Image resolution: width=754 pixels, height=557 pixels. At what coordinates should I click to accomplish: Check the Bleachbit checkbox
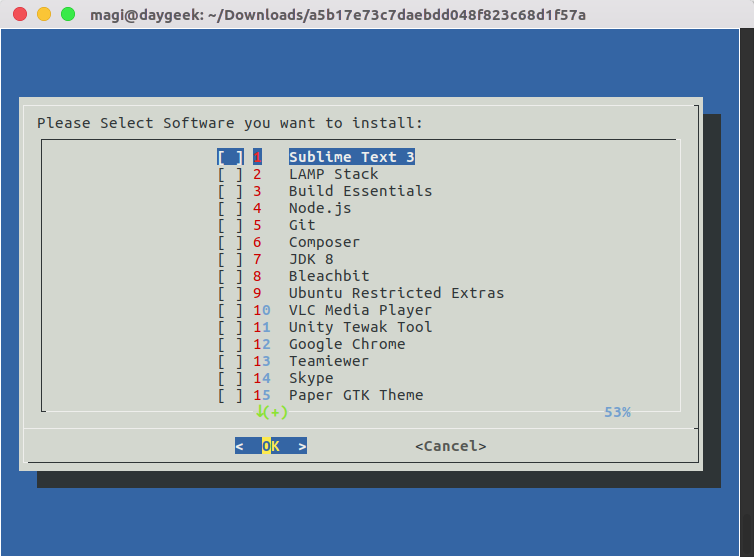(230, 276)
